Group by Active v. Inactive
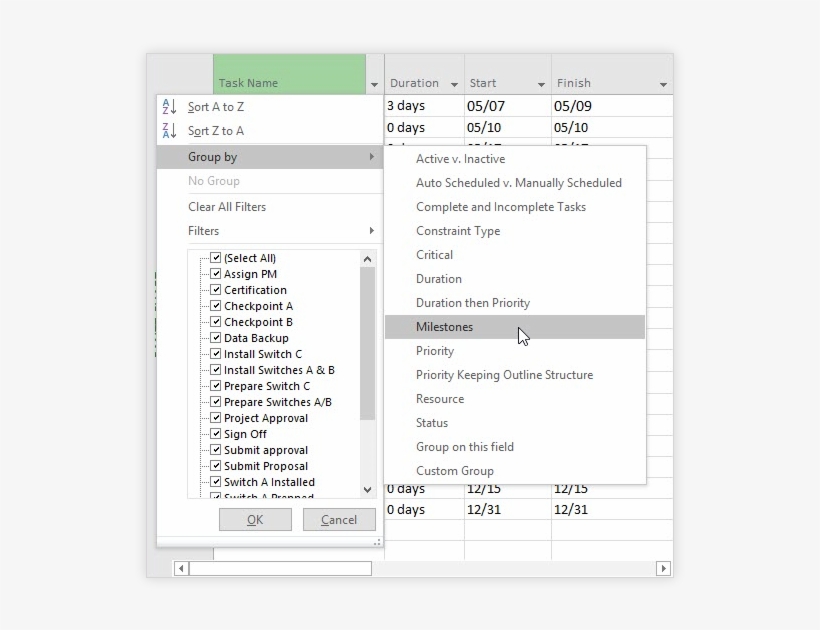The height and width of the screenshot is (630, 820). (515, 159)
